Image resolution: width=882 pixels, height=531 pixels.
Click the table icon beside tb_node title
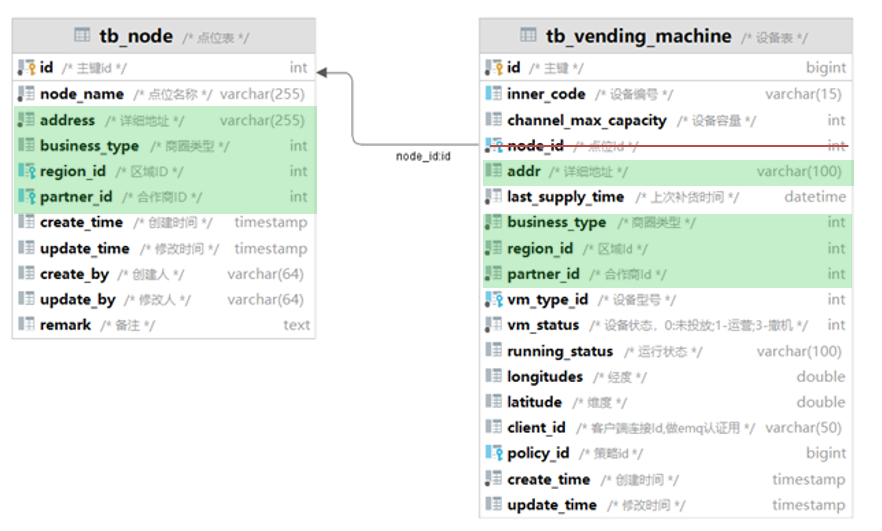point(82,36)
